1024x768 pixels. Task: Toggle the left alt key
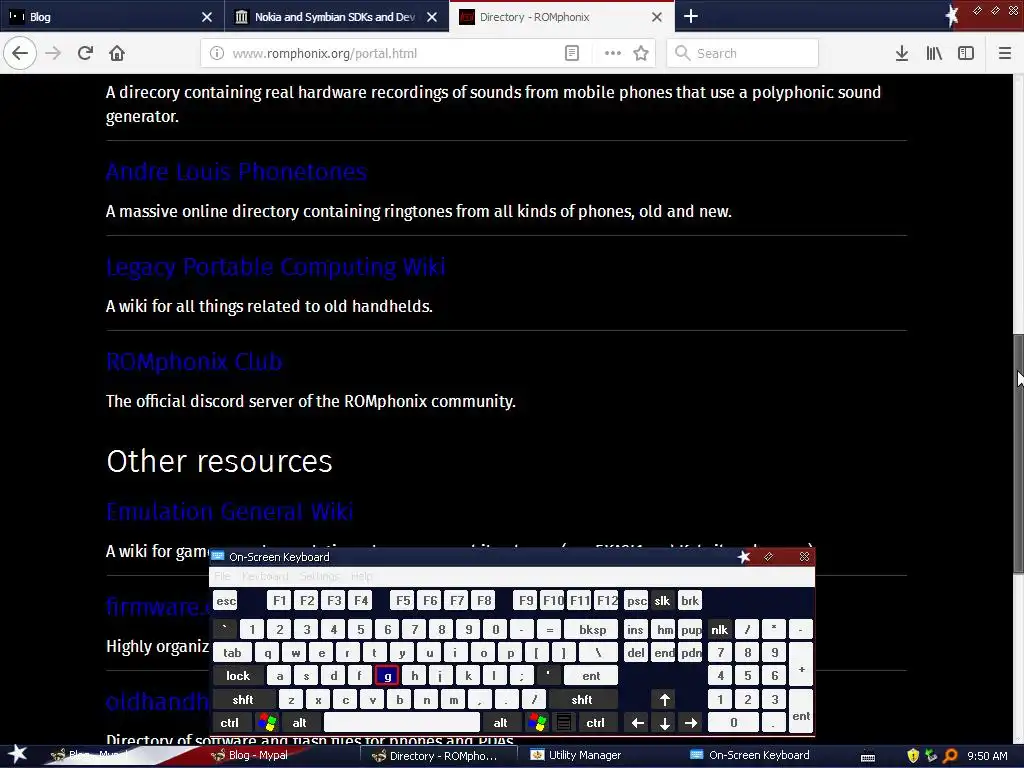click(299, 723)
